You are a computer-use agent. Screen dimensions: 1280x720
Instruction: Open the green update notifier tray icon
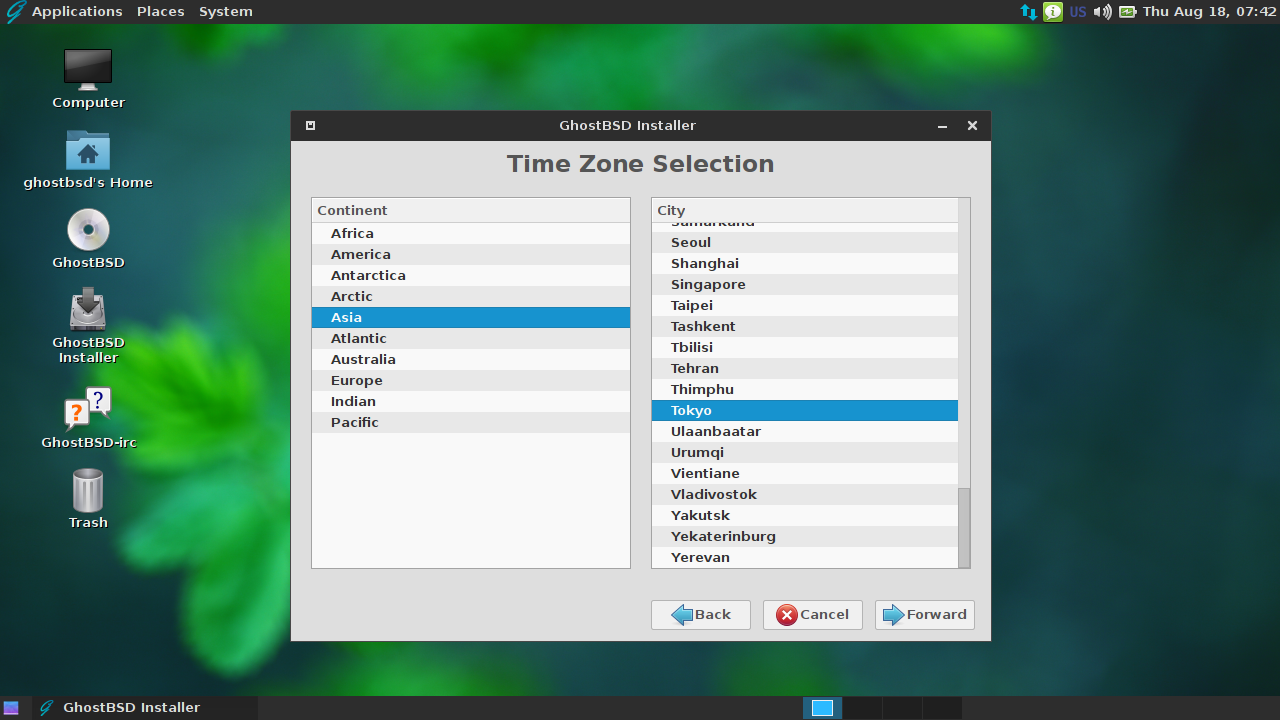coord(1053,12)
